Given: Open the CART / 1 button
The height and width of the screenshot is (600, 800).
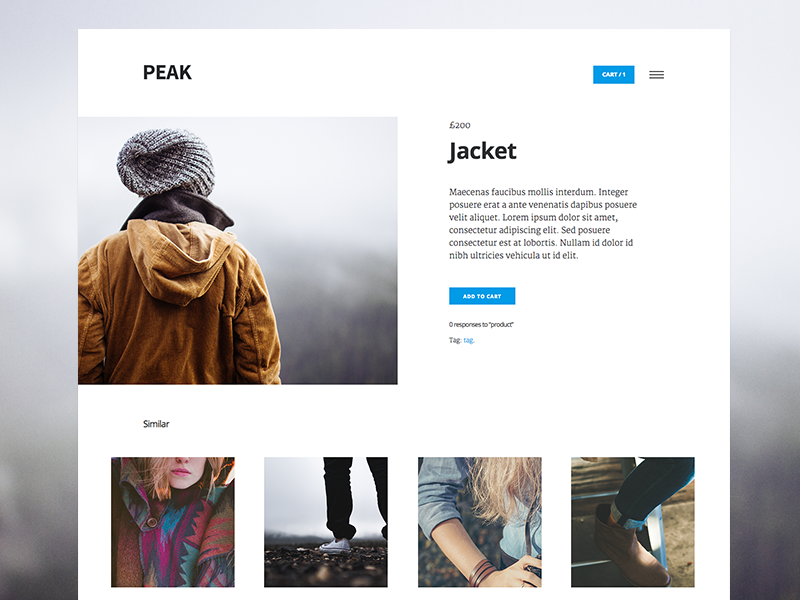Looking at the screenshot, I should point(613,74).
